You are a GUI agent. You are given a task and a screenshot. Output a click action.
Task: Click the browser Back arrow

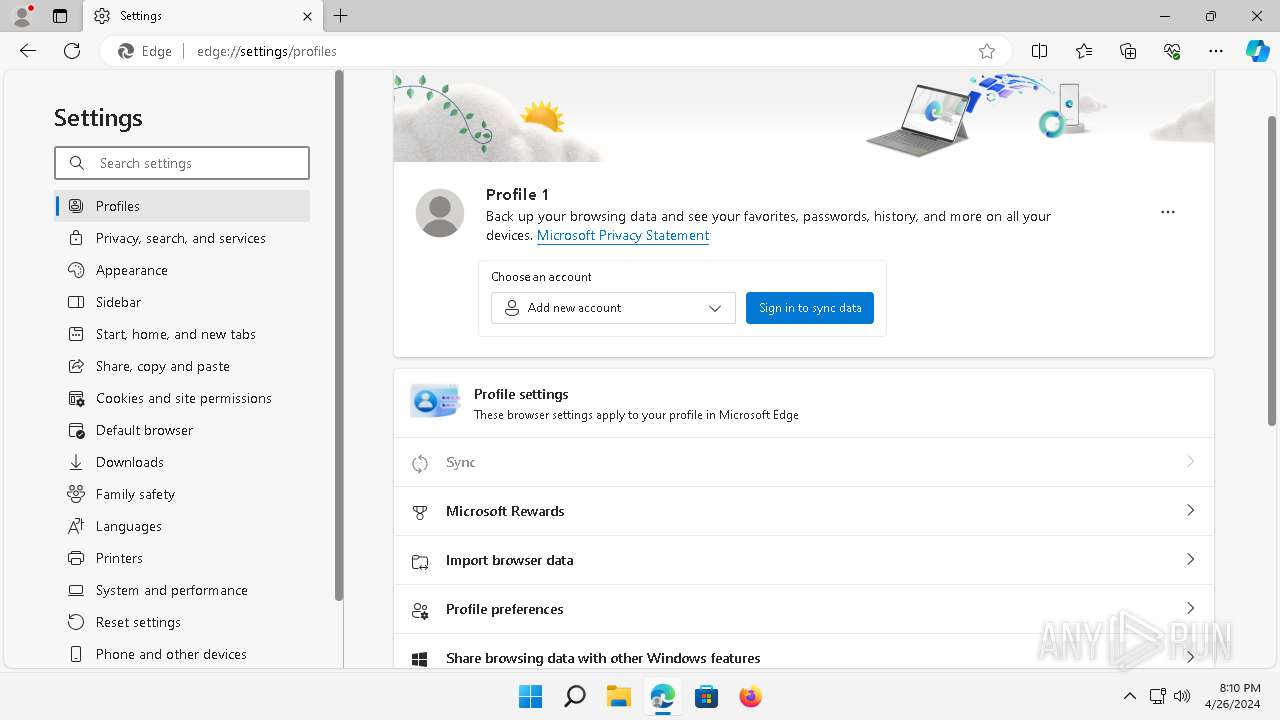point(28,51)
